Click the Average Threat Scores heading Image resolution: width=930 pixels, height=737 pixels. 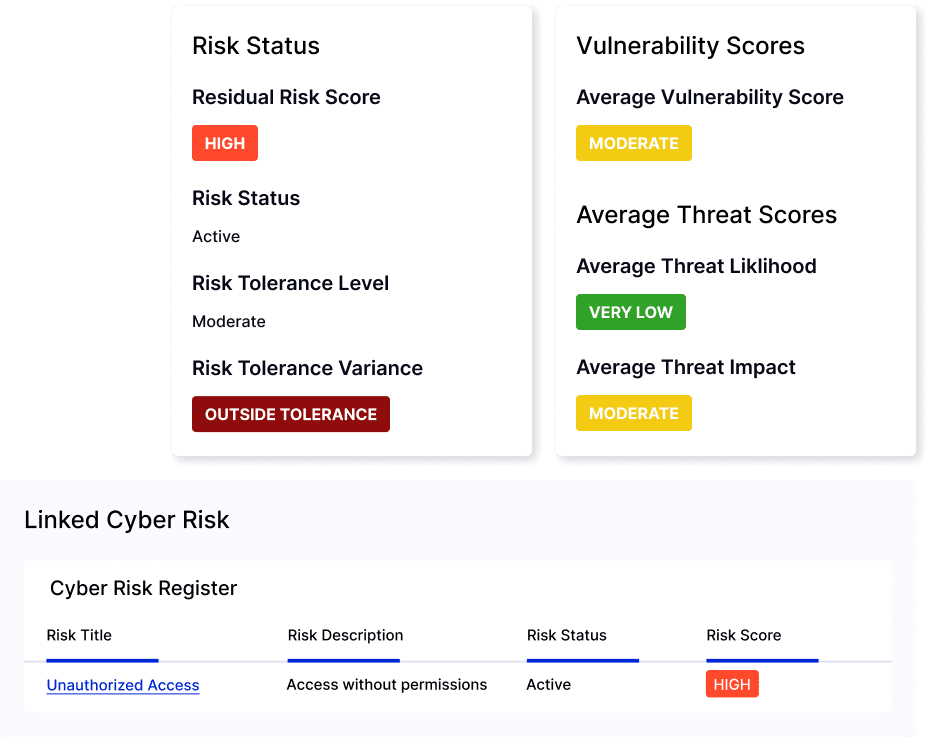coord(707,215)
